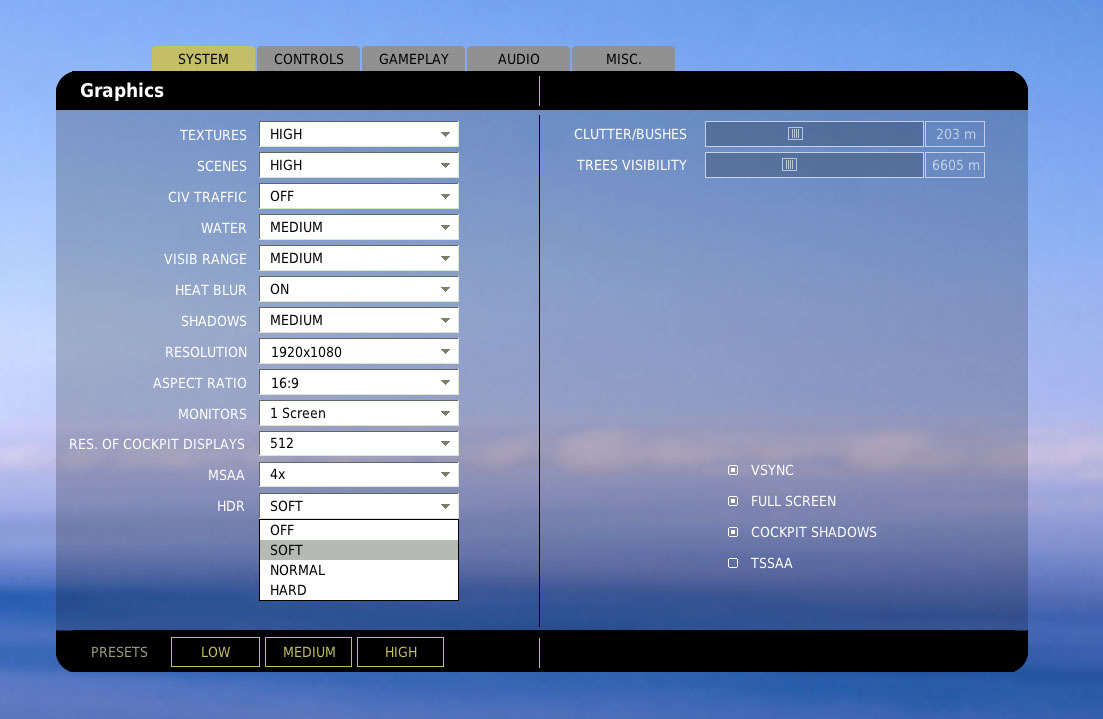Screen dimensions: 1103x719
Task: Click the CLUTTER/BUSHES slider handle
Action: 795,134
